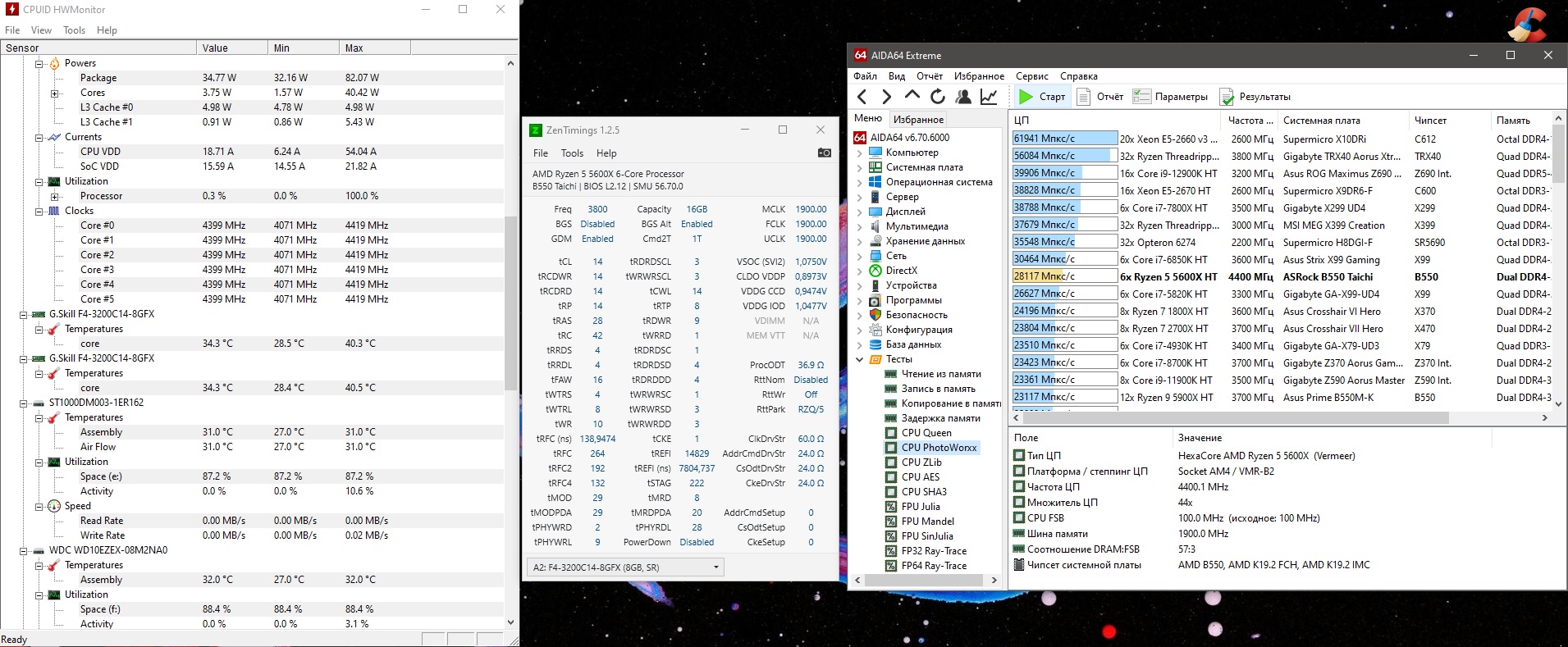The image size is (1568, 647).
Task: Select the WDC WD10EZEX-08M2NA0 drive row
Action: point(252,550)
